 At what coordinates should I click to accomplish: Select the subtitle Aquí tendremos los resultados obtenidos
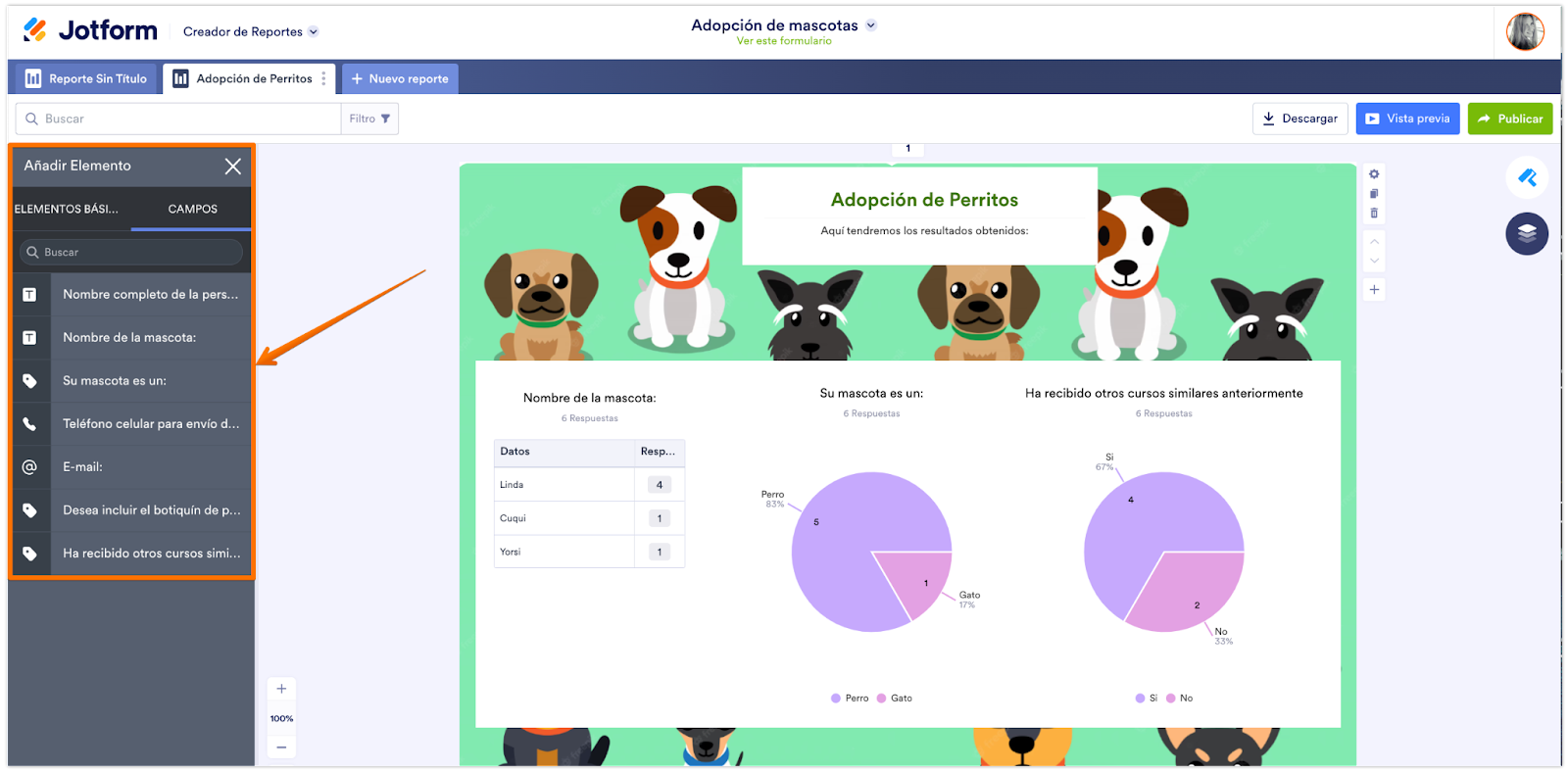(924, 231)
